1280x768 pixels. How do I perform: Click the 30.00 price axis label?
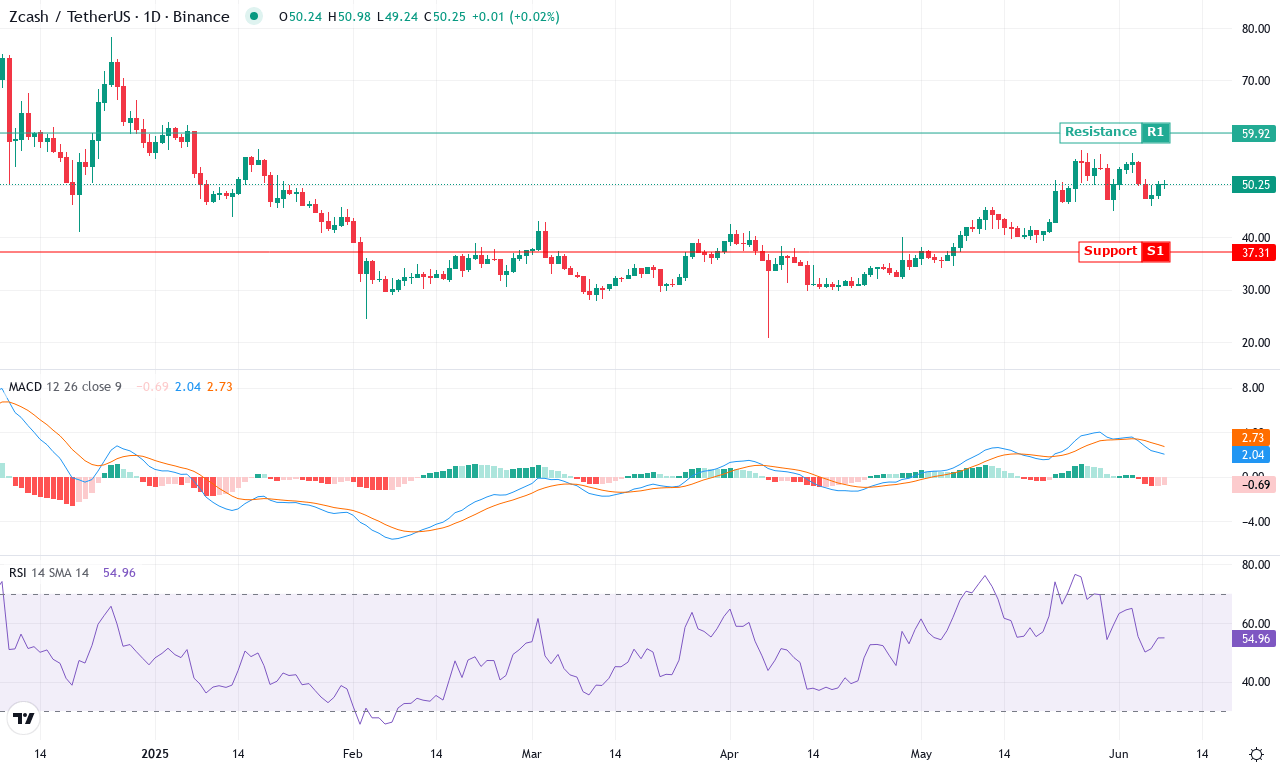click(1255, 290)
